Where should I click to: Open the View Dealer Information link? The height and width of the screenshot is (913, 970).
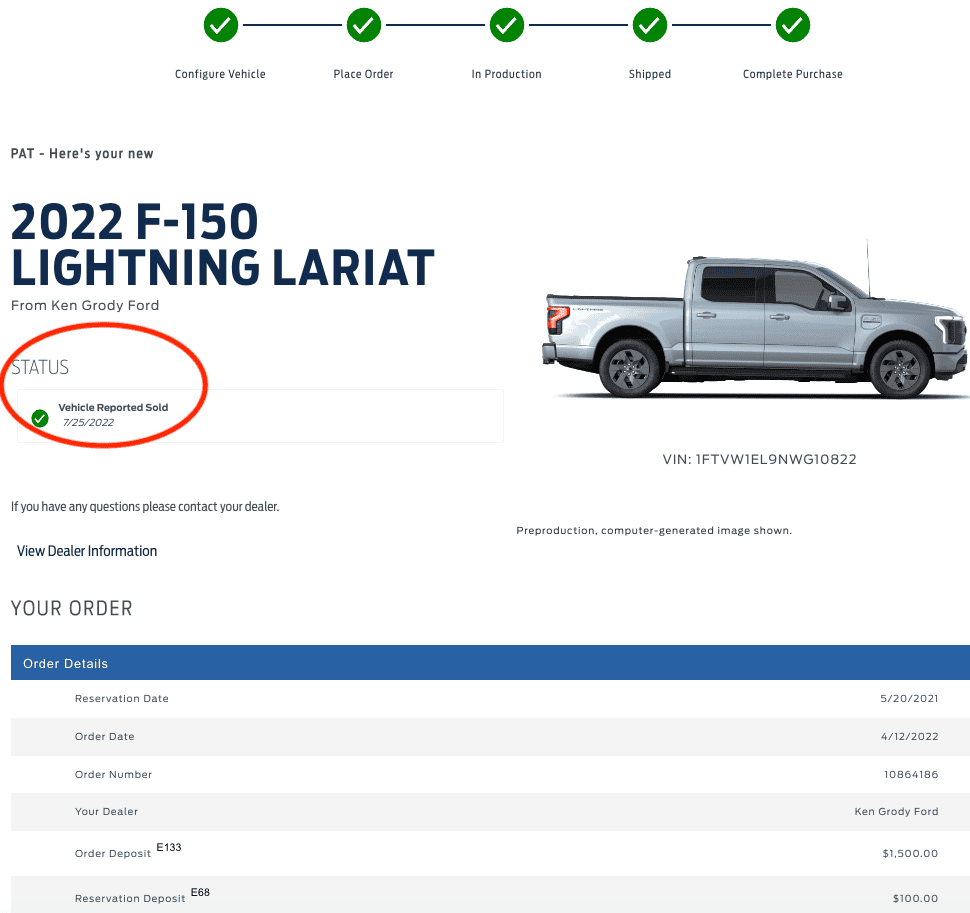tap(87, 551)
